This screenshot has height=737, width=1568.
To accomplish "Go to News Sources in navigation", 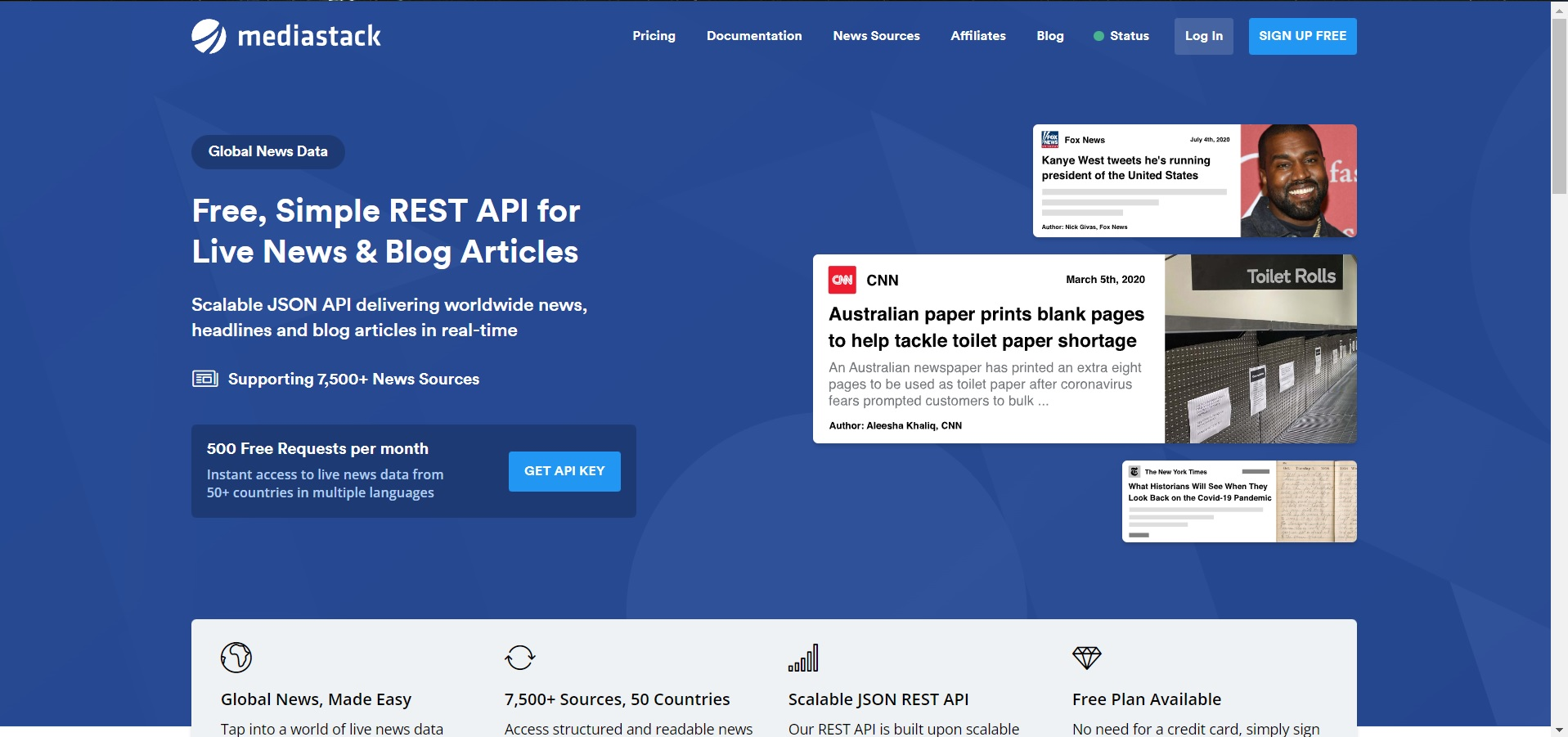I will [x=876, y=36].
